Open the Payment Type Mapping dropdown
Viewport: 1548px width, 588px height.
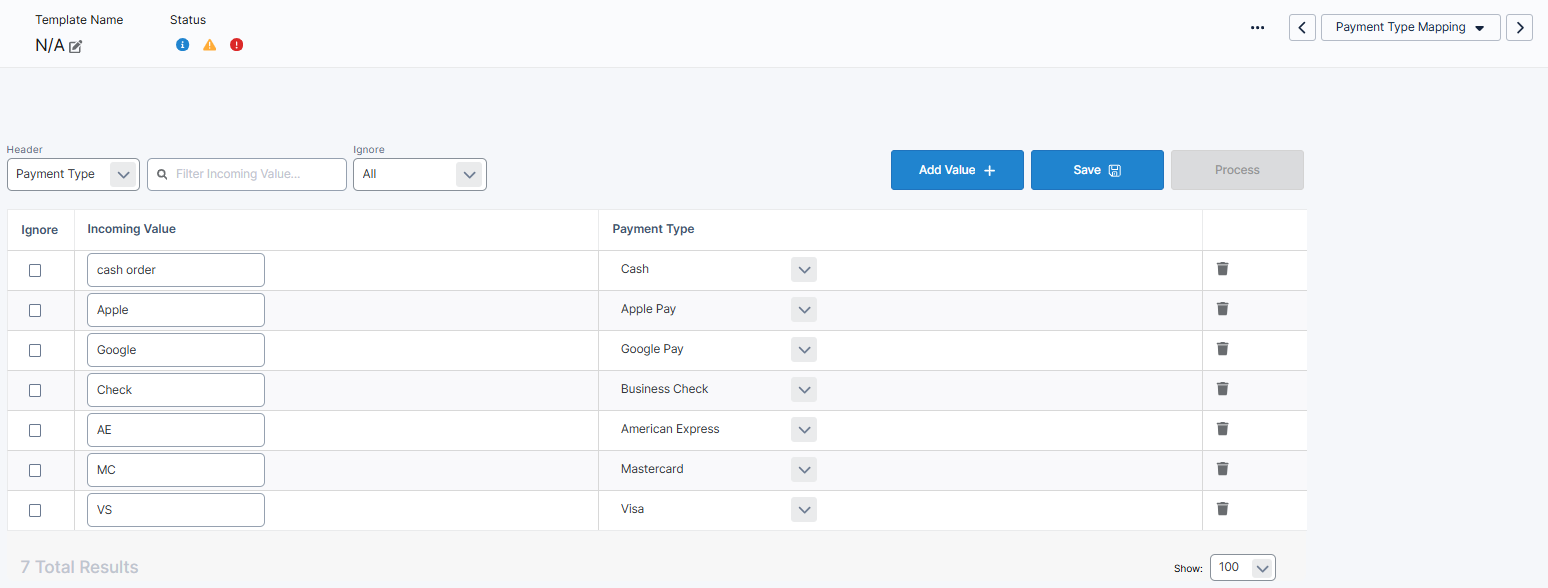[1410, 28]
